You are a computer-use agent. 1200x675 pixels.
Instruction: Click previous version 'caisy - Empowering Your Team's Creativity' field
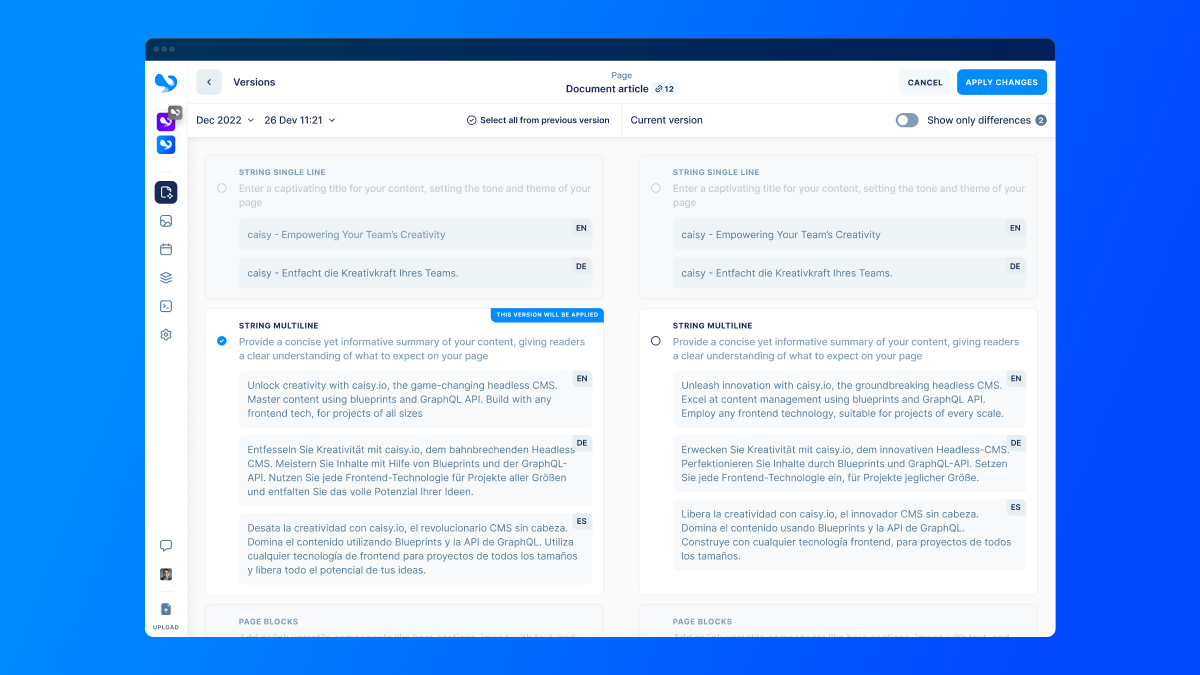coord(416,235)
